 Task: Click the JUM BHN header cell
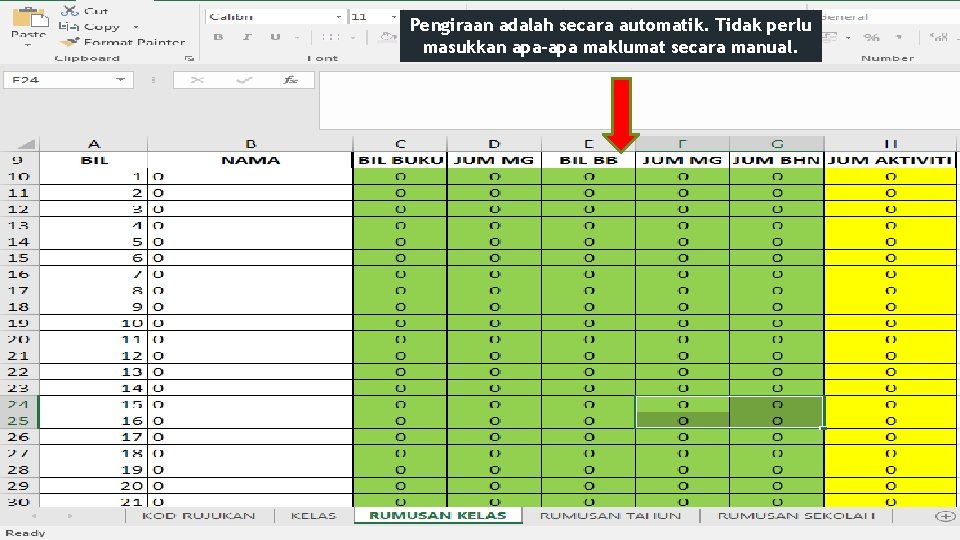(x=777, y=160)
